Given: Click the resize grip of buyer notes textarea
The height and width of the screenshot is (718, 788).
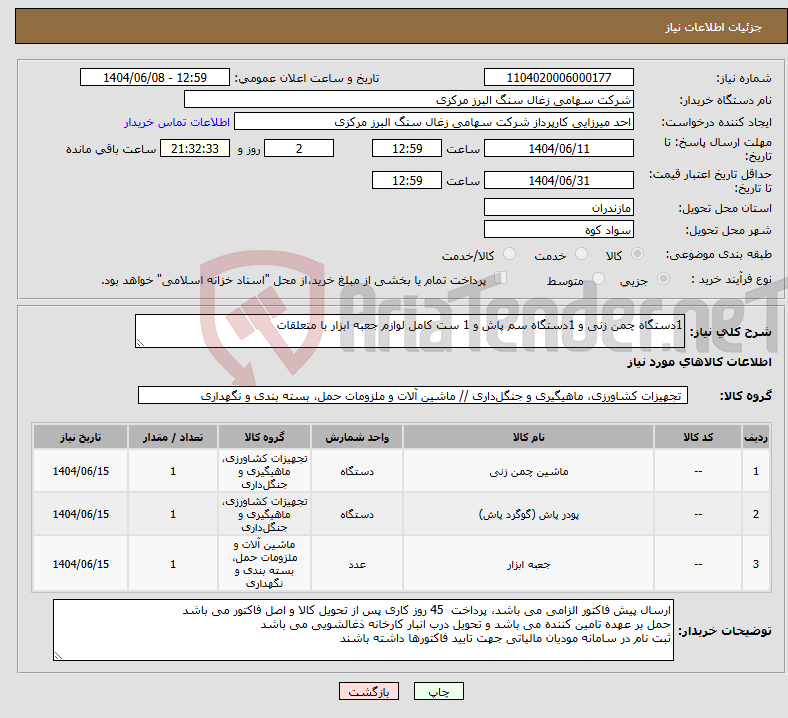Looking at the screenshot, I should pos(58,656).
